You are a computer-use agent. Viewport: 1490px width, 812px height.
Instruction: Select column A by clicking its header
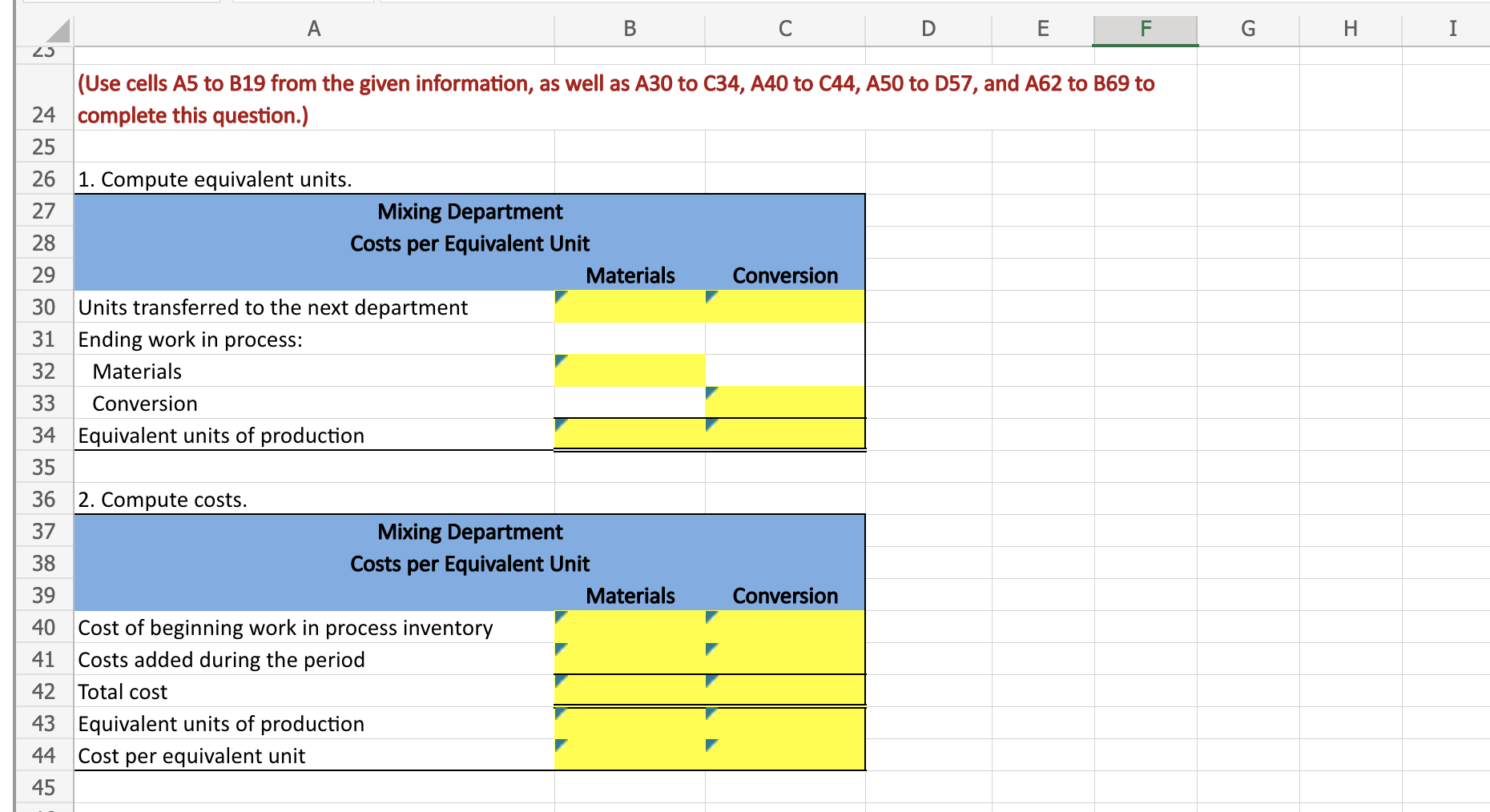[313, 28]
